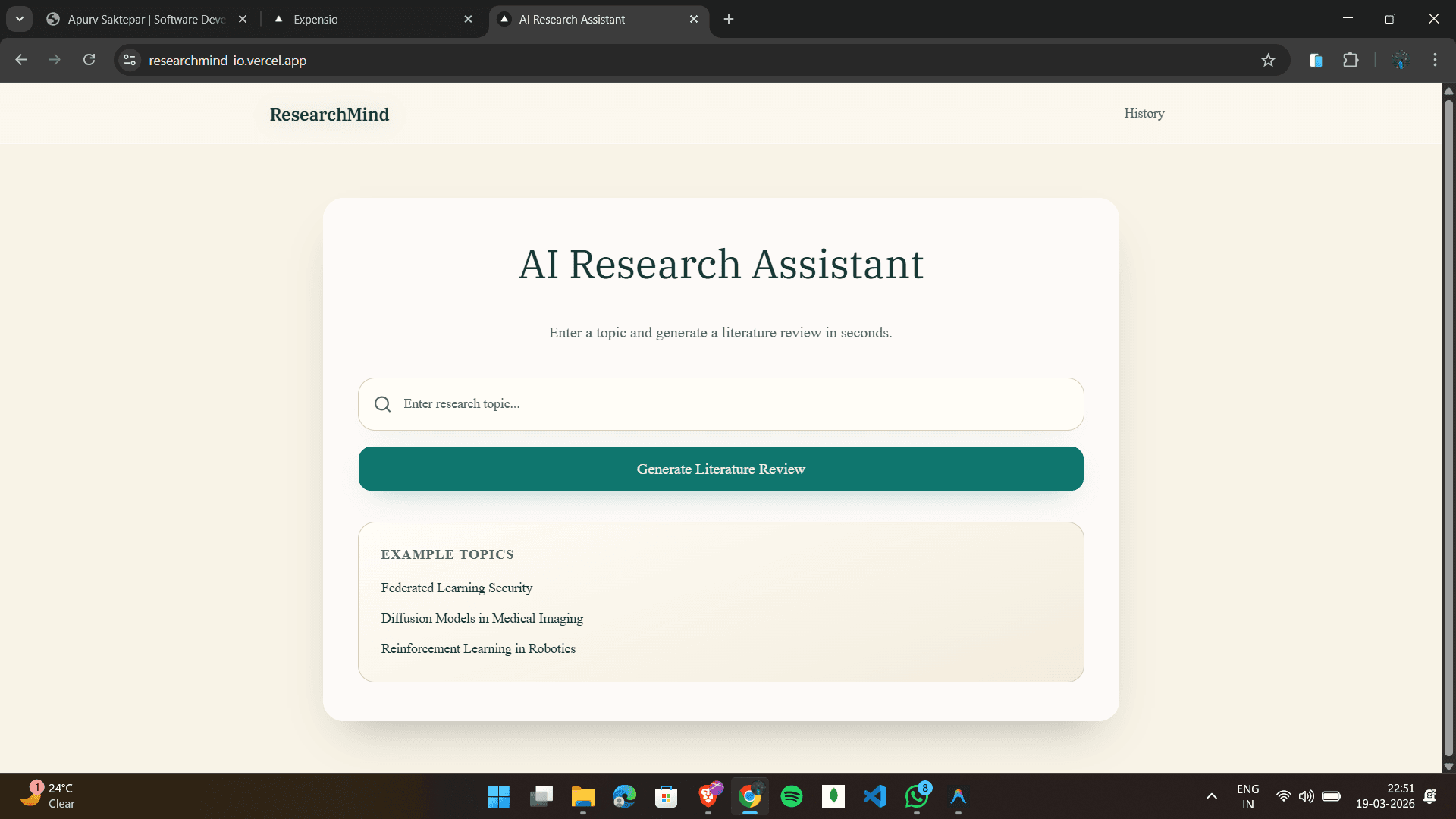The image size is (1456, 819).
Task: Open Microsoft Store from the taskbar
Action: click(666, 796)
